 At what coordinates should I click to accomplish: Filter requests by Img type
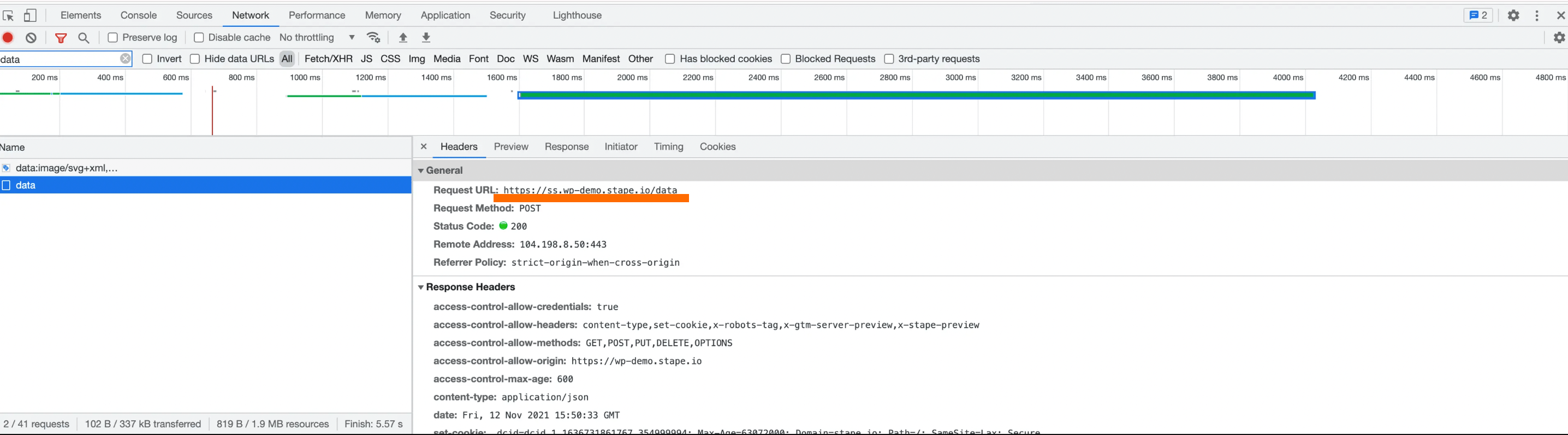pos(417,58)
